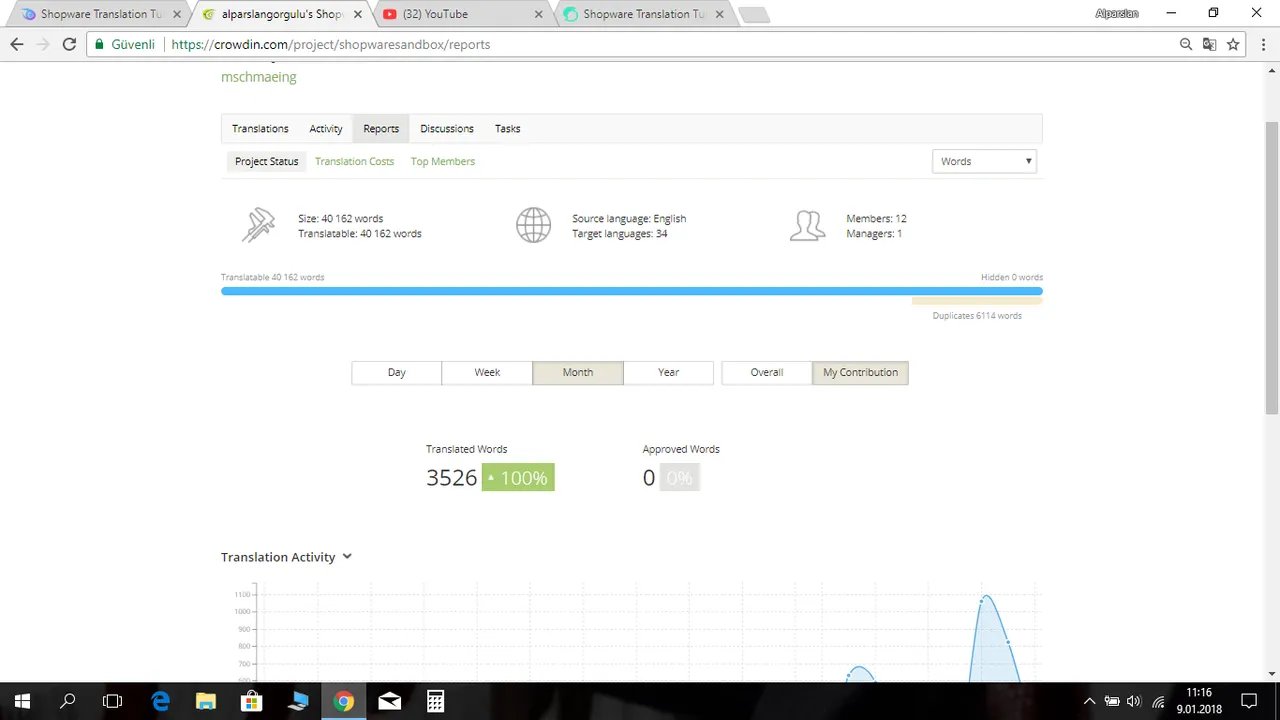
Task: Open the volume control in system tray
Action: point(1134,701)
